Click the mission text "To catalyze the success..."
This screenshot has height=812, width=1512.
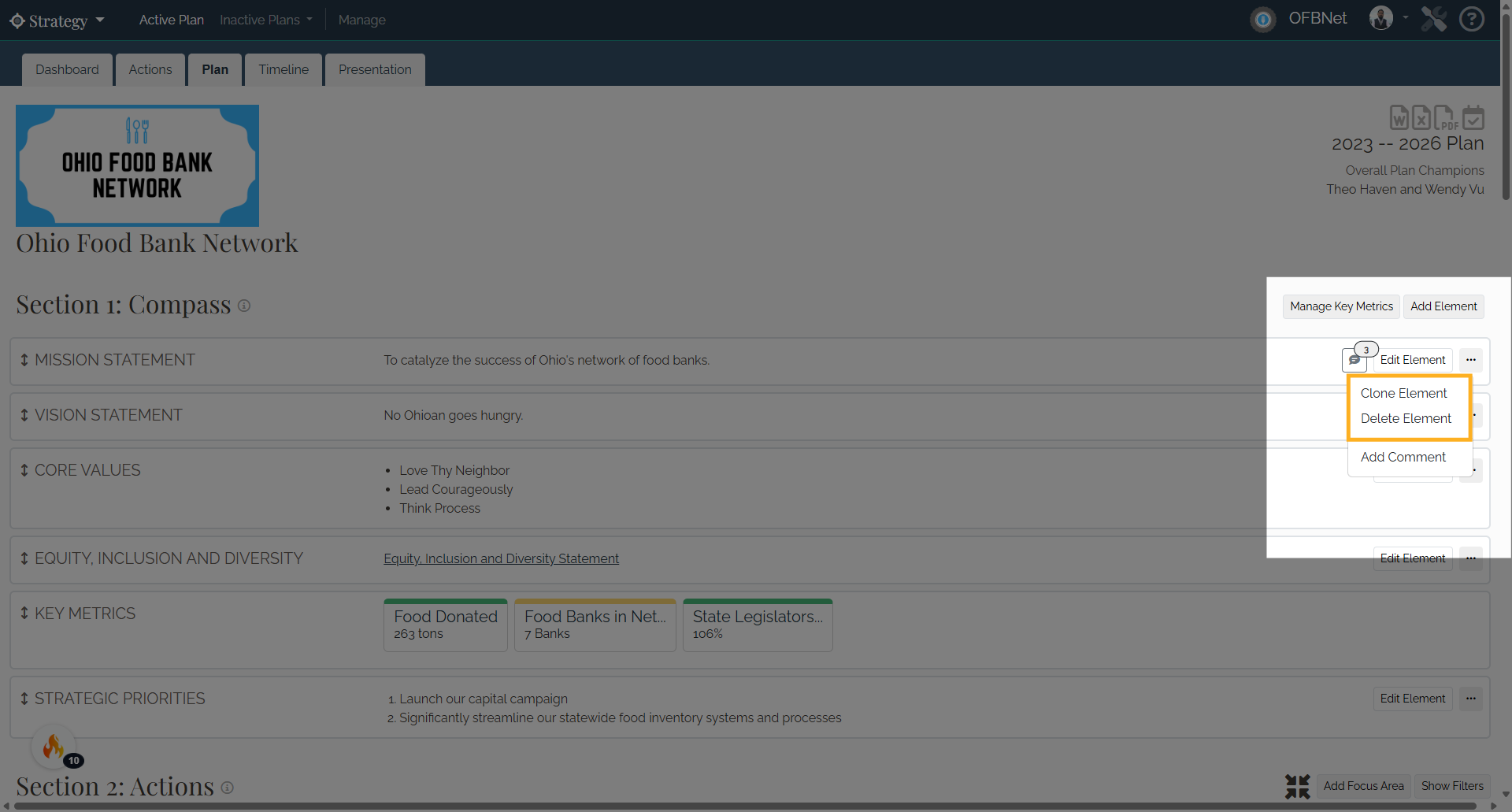[x=547, y=360]
